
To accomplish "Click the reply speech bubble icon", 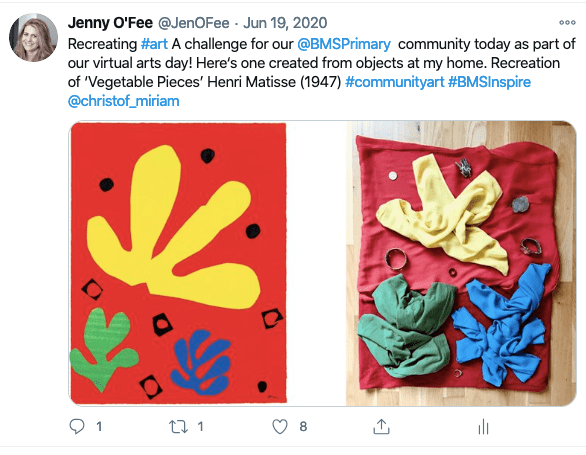I will coord(77,426).
